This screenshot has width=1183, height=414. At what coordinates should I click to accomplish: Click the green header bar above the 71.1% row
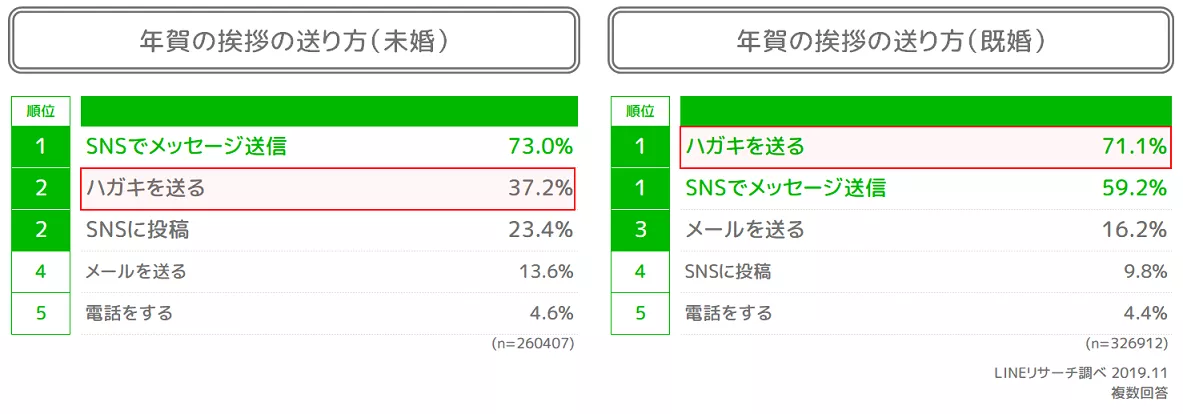click(924, 110)
